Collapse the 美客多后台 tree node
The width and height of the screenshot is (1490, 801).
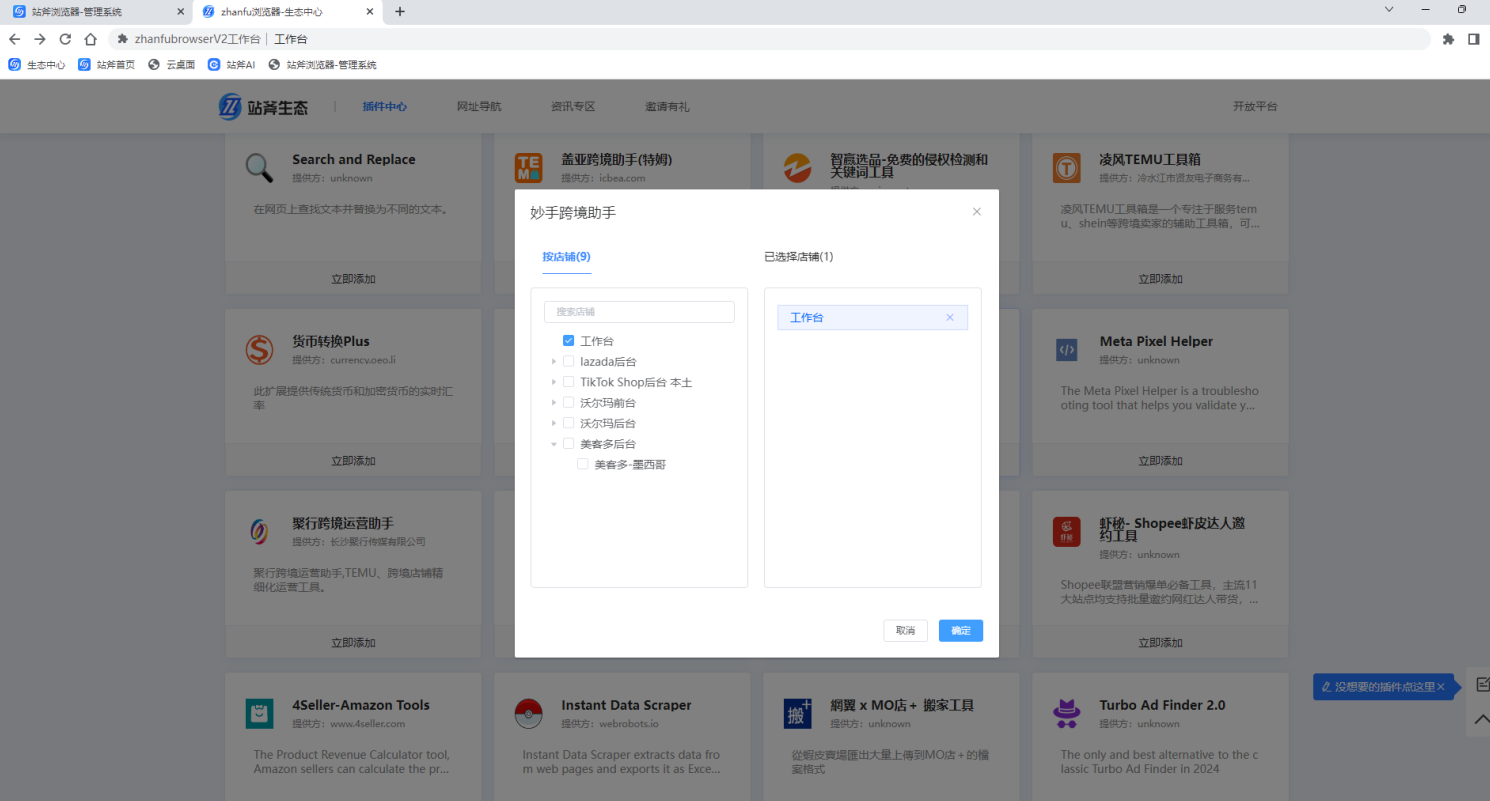554,444
